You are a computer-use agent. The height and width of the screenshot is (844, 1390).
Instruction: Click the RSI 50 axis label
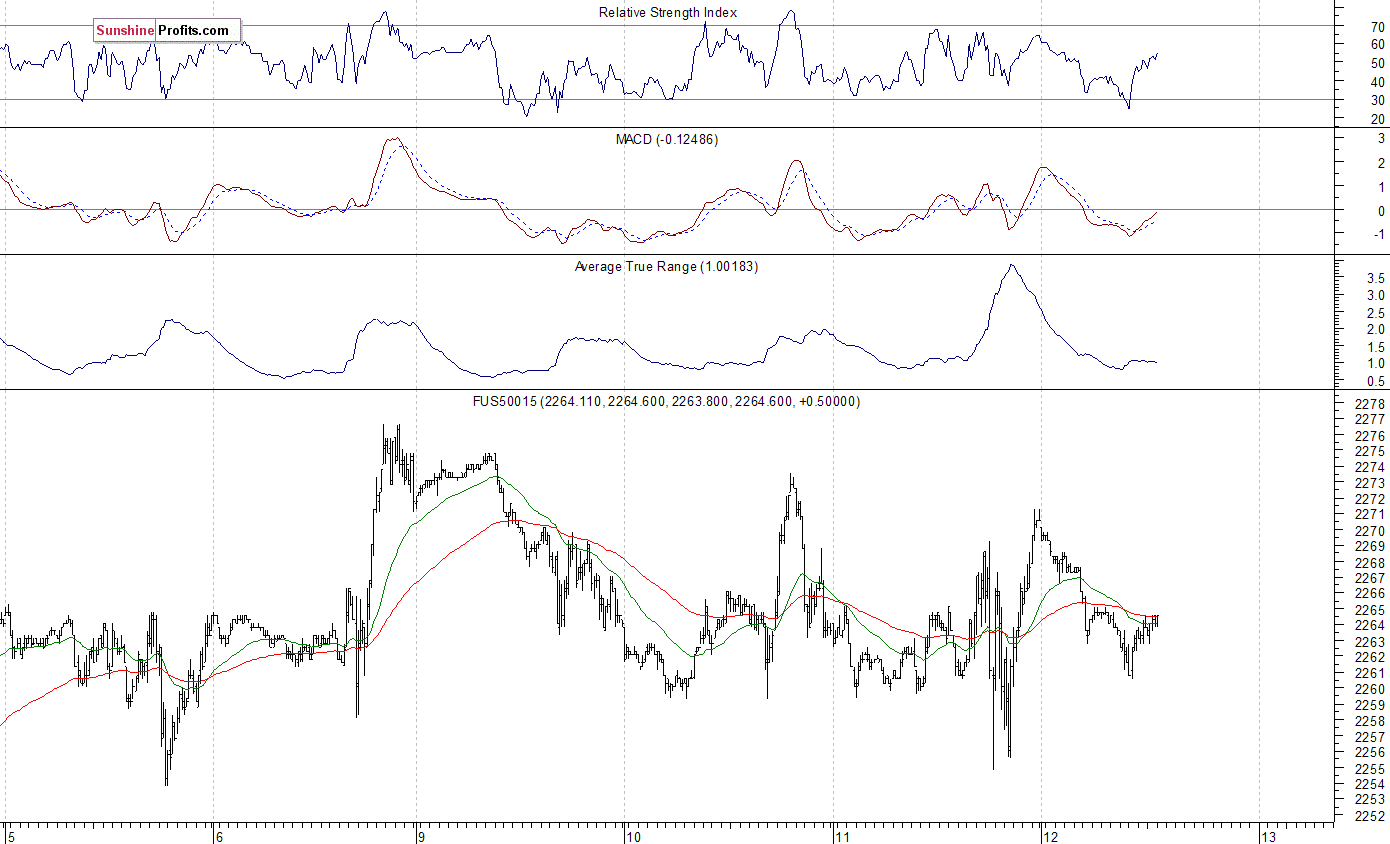tap(1377, 63)
